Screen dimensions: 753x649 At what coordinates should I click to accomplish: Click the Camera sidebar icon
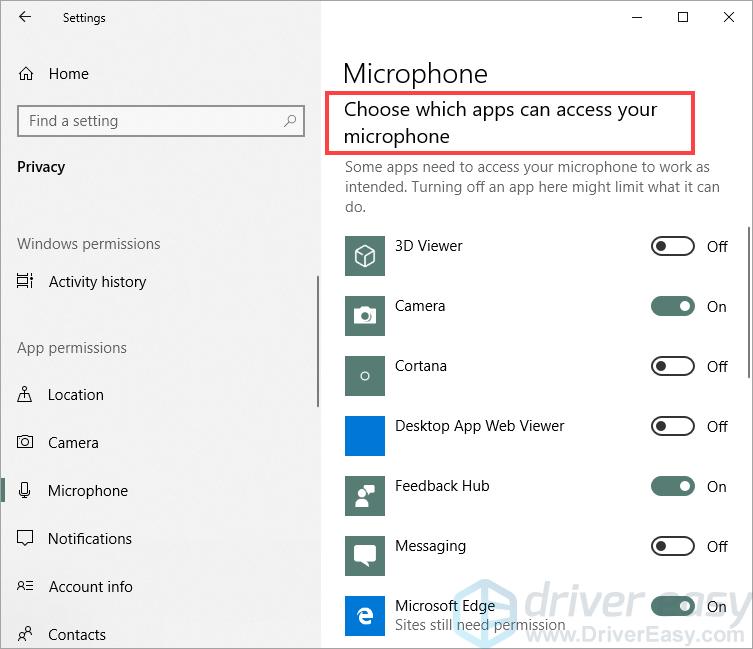pos(25,441)
